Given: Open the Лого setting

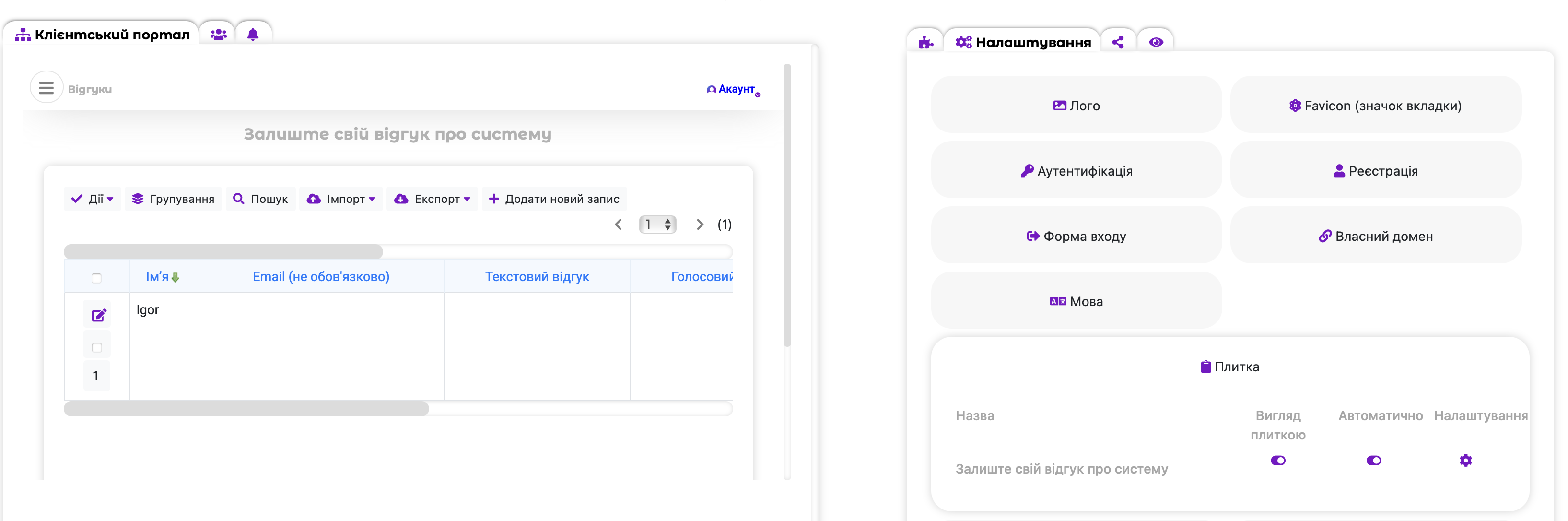Looking at the screenshot, I should coord(1076,105).
